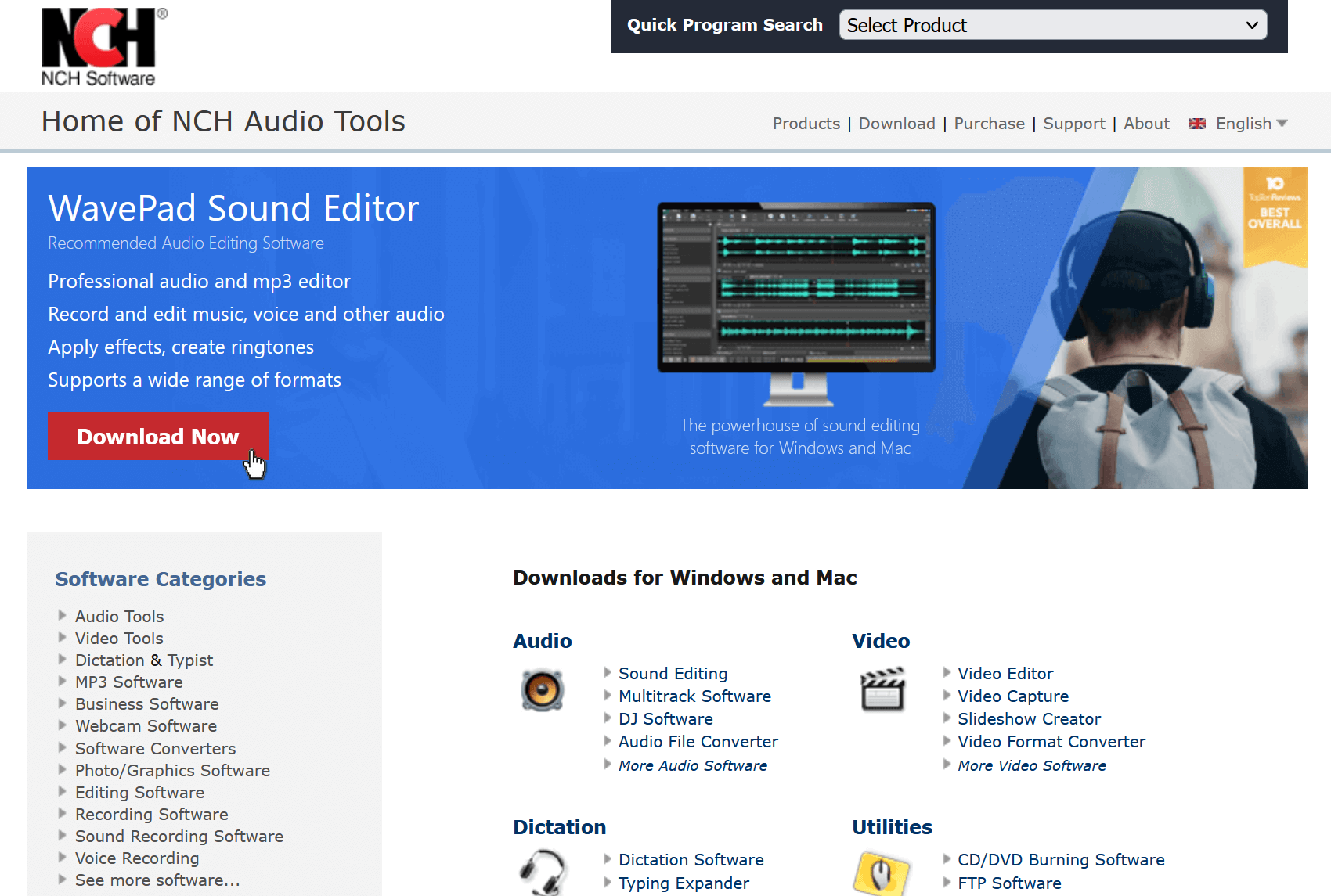Open Slideshow Creator link
The width and height of the screenshot is (1331, 896).
[x=1030, y=719]
